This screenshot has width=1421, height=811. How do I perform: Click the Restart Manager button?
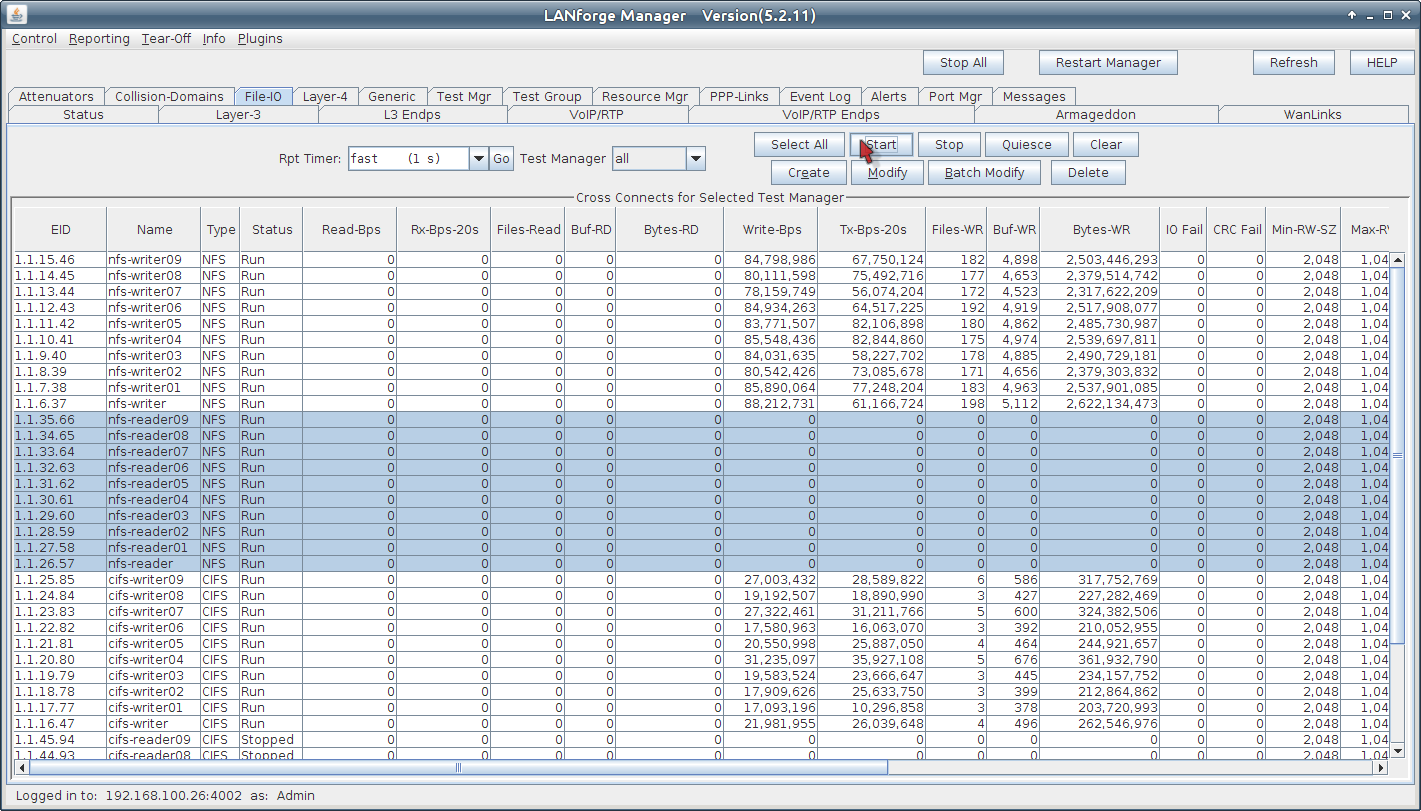click(1108, 62)
